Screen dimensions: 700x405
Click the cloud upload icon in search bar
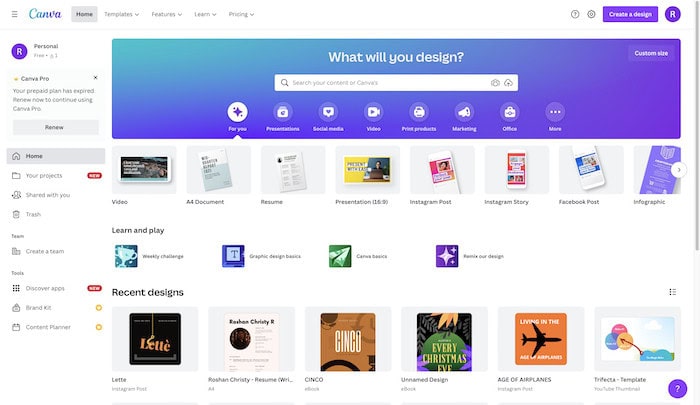pos(508,83)
